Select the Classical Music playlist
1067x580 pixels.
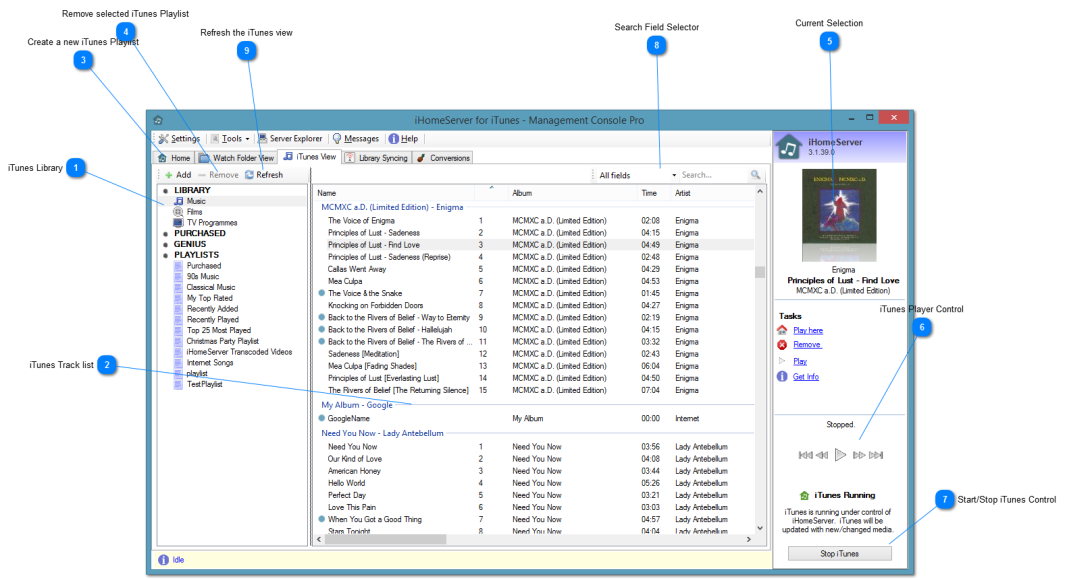(211, 287)
